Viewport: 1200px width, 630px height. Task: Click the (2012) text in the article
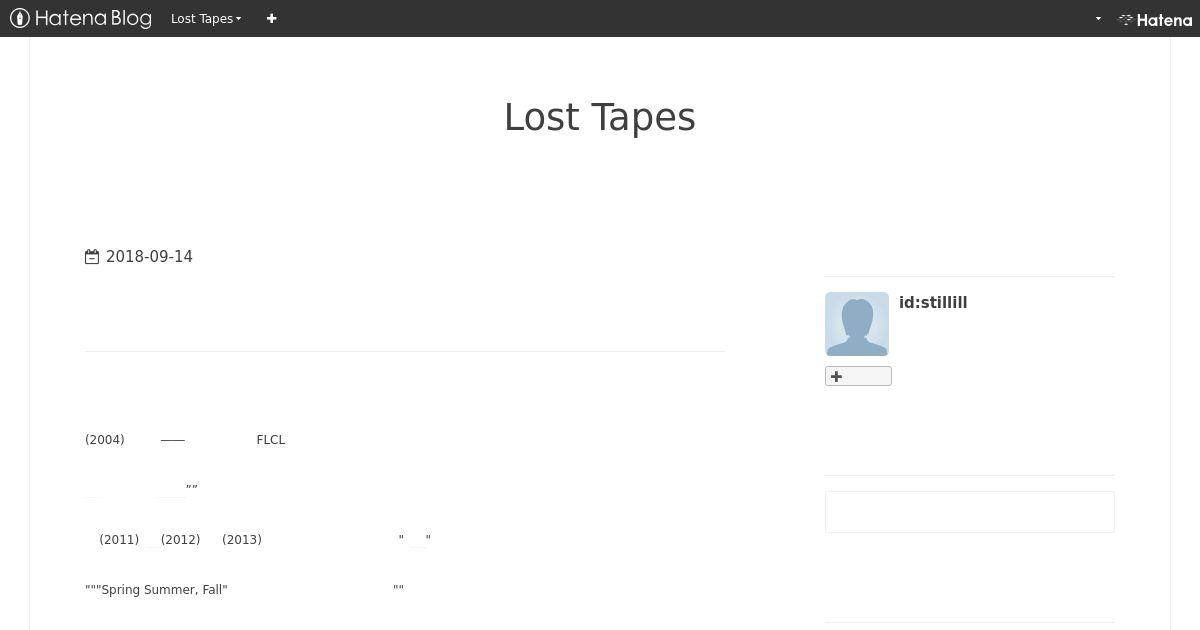pos(181,540)
